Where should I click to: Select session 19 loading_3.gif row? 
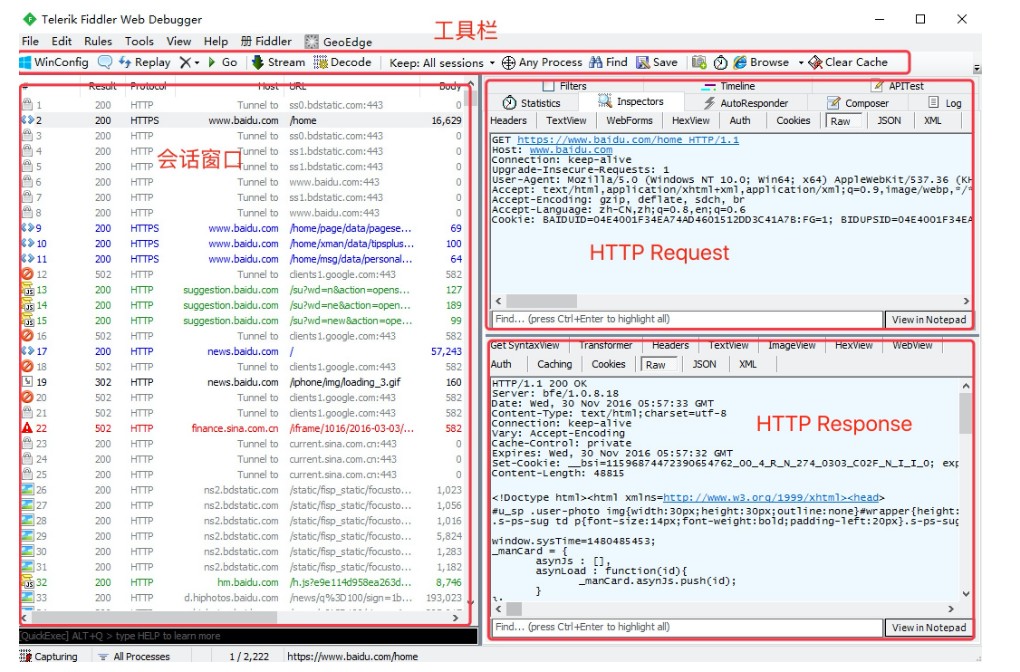[242, 382]
